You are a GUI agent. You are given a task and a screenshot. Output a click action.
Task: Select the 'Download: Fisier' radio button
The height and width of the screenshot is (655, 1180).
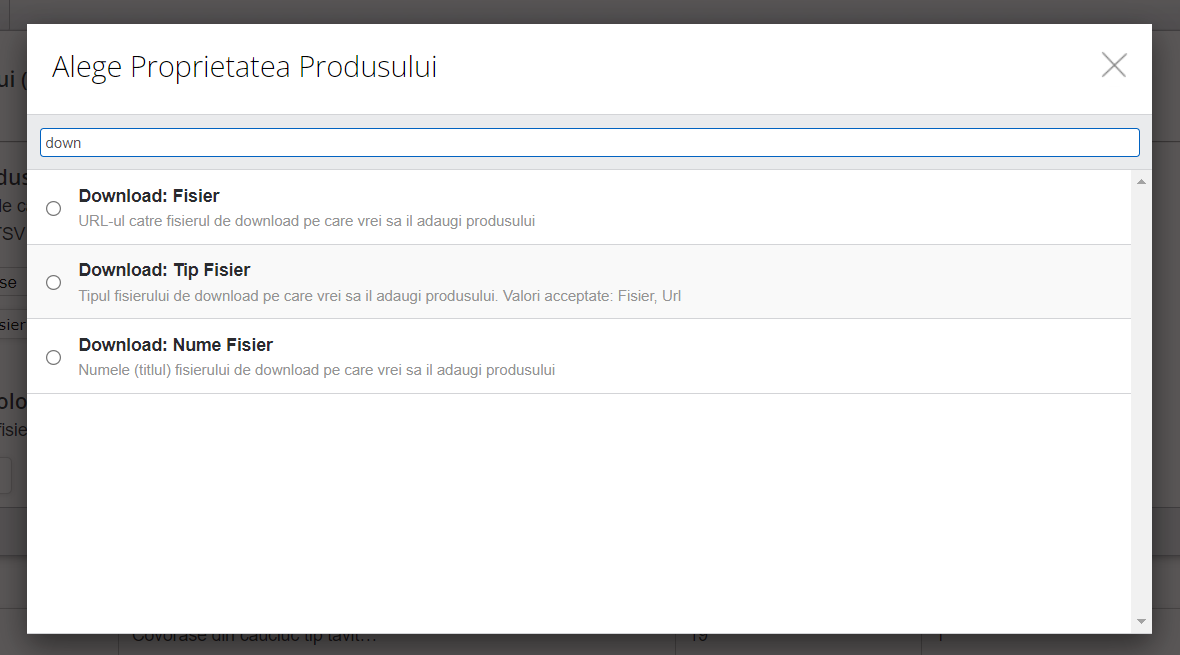coord(54,208)
